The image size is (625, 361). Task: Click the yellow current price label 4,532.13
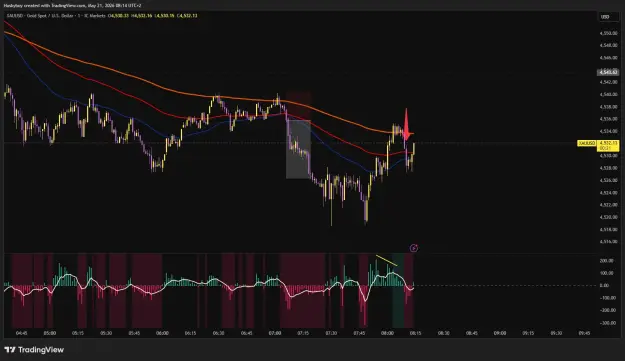pyautogui.click(x=608, y=145)
